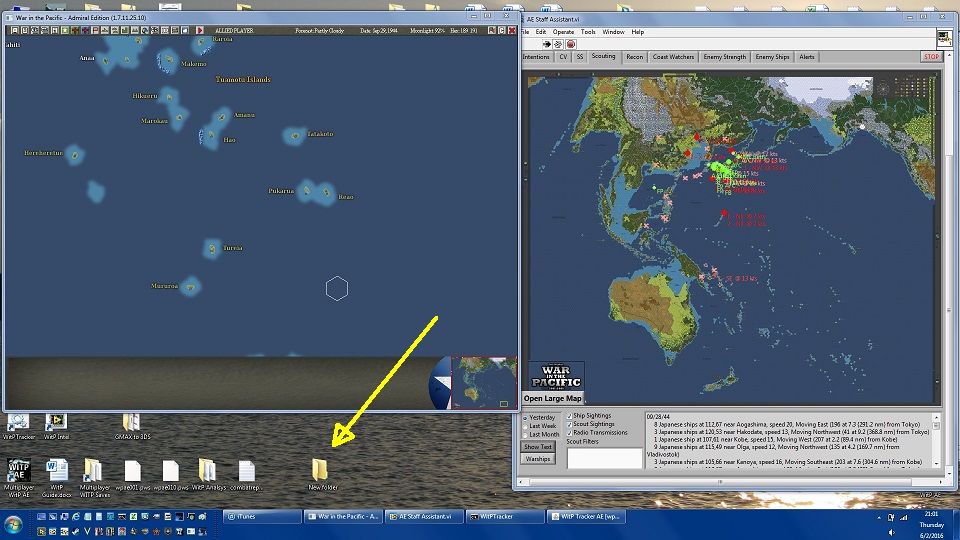Click the VI icon at Staff Assistant top right
Screen dimensions: 960x540
(x=945, y=39)
